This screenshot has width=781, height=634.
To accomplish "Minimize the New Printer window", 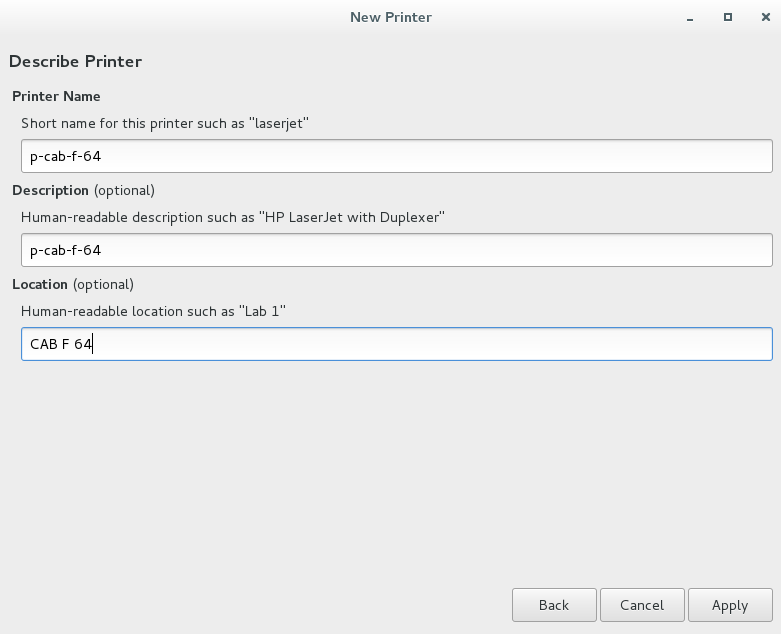I will coord(690,18).
